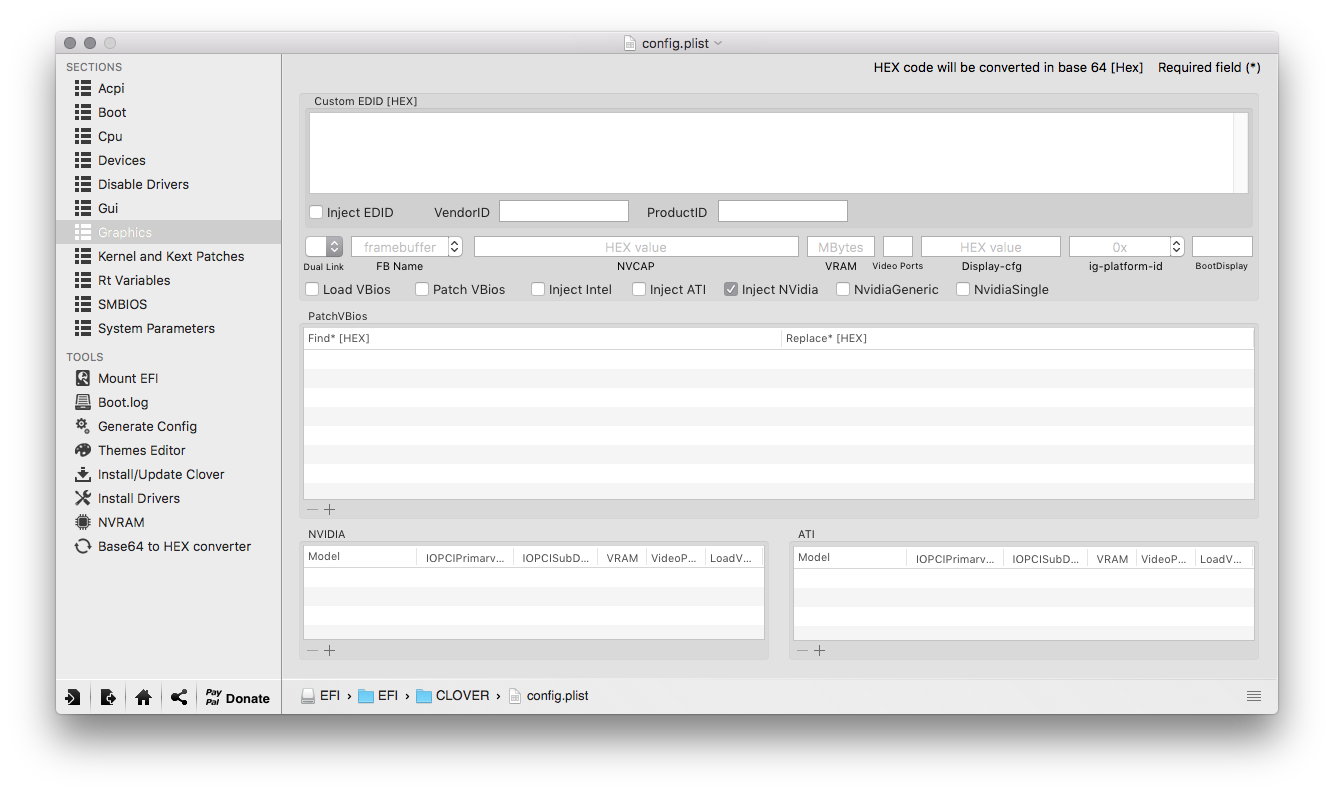Click the Video Ports field
Screen dimensions: 1334x794
pyautogui.click(x=898, y=246)
